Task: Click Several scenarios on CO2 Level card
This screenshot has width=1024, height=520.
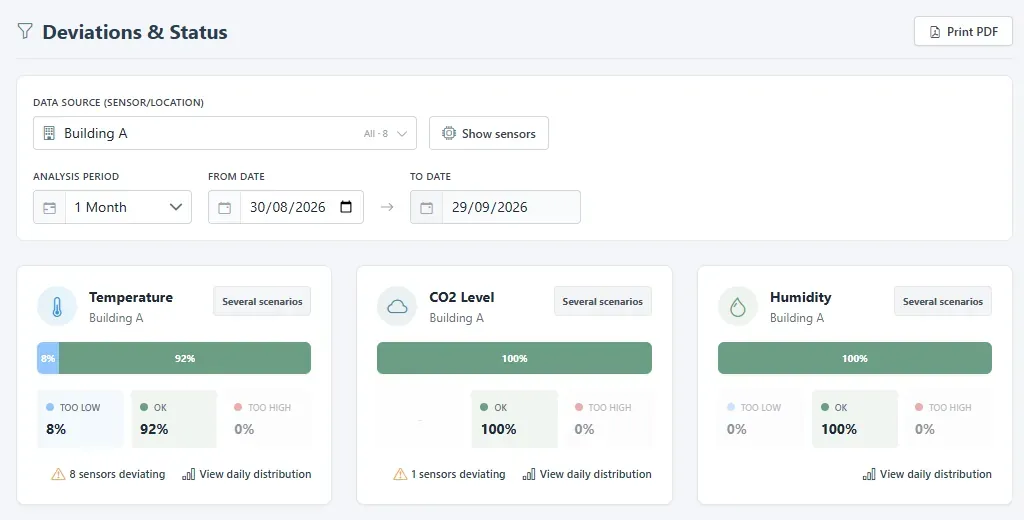Action: [603, 301]
